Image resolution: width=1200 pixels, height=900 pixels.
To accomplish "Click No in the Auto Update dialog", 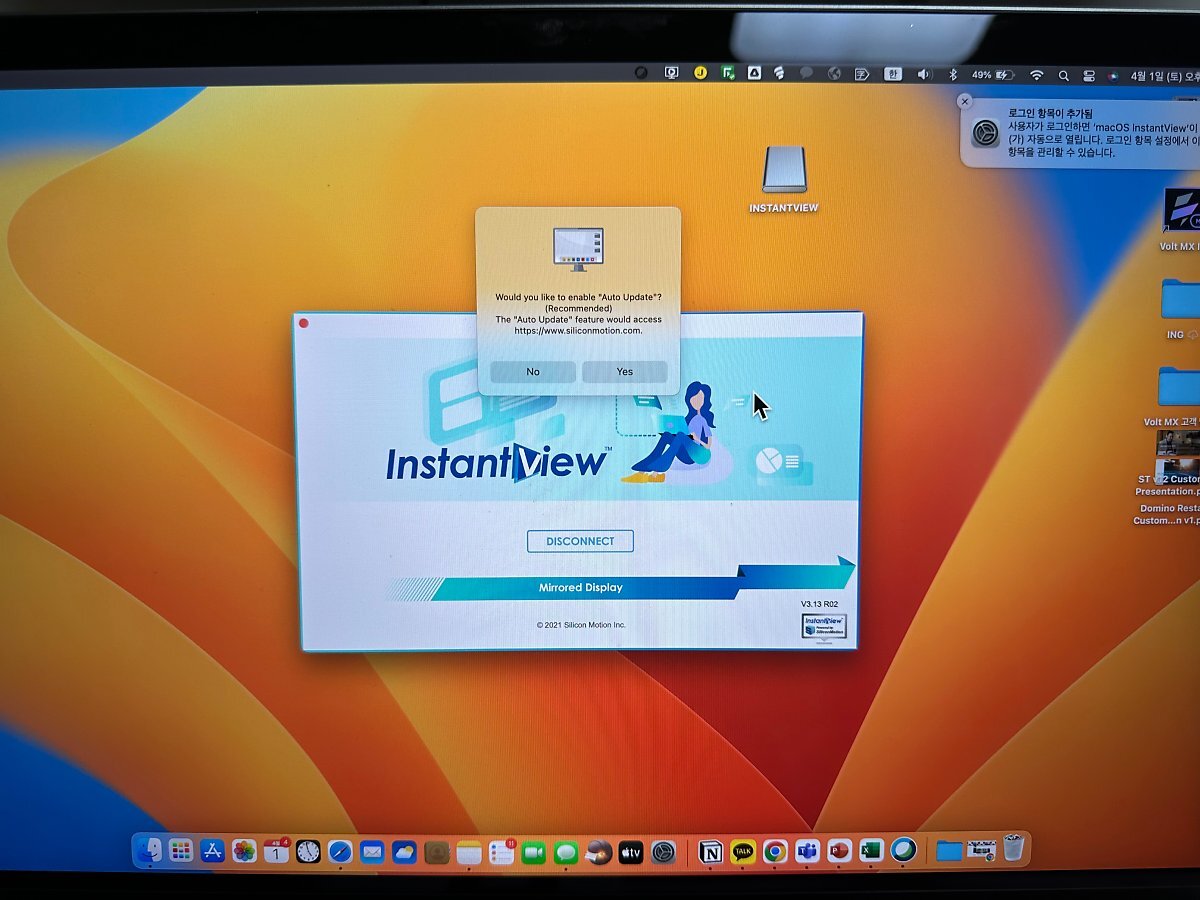I will [533, 372].
